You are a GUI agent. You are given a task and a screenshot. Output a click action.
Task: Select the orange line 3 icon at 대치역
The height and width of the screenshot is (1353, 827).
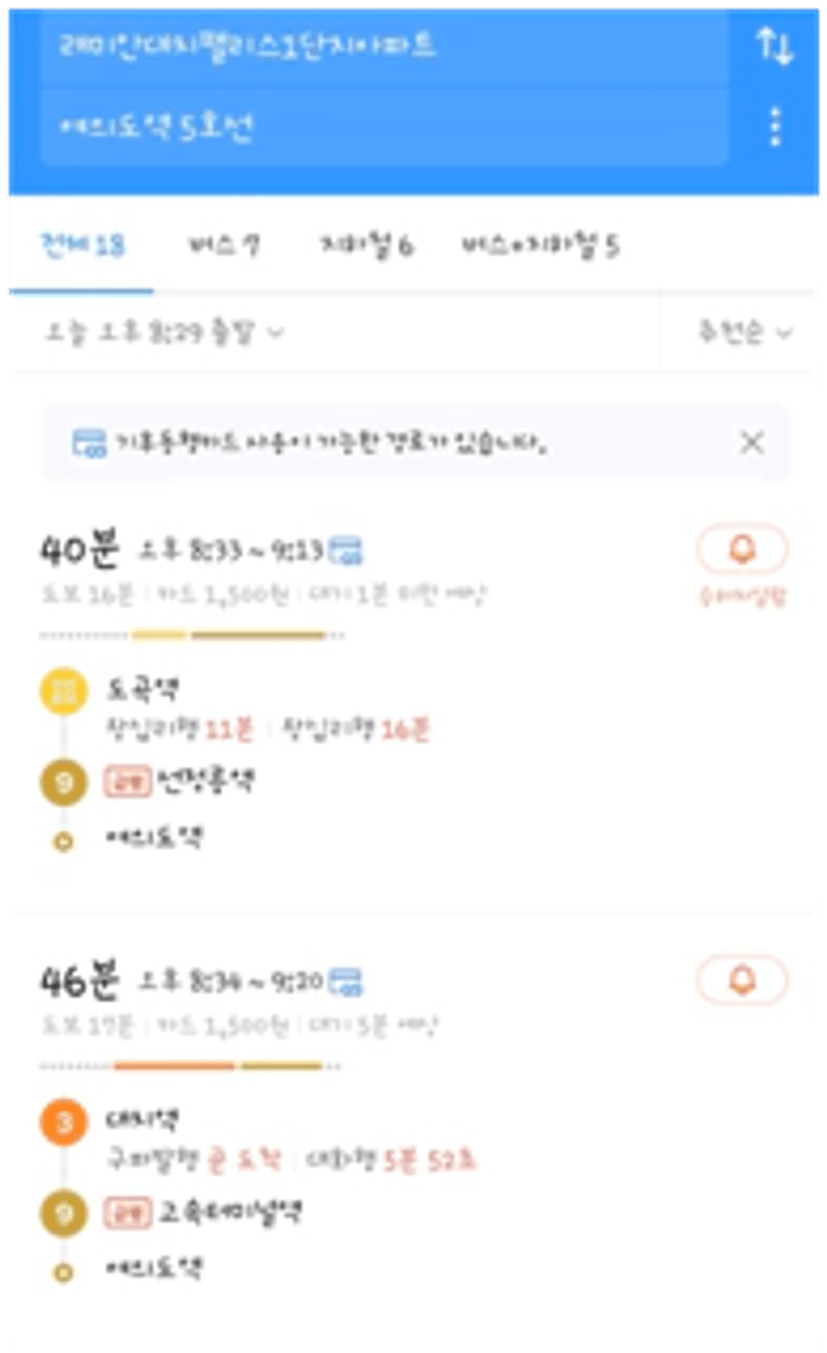pyautogui.click(x=63, y=1123)
